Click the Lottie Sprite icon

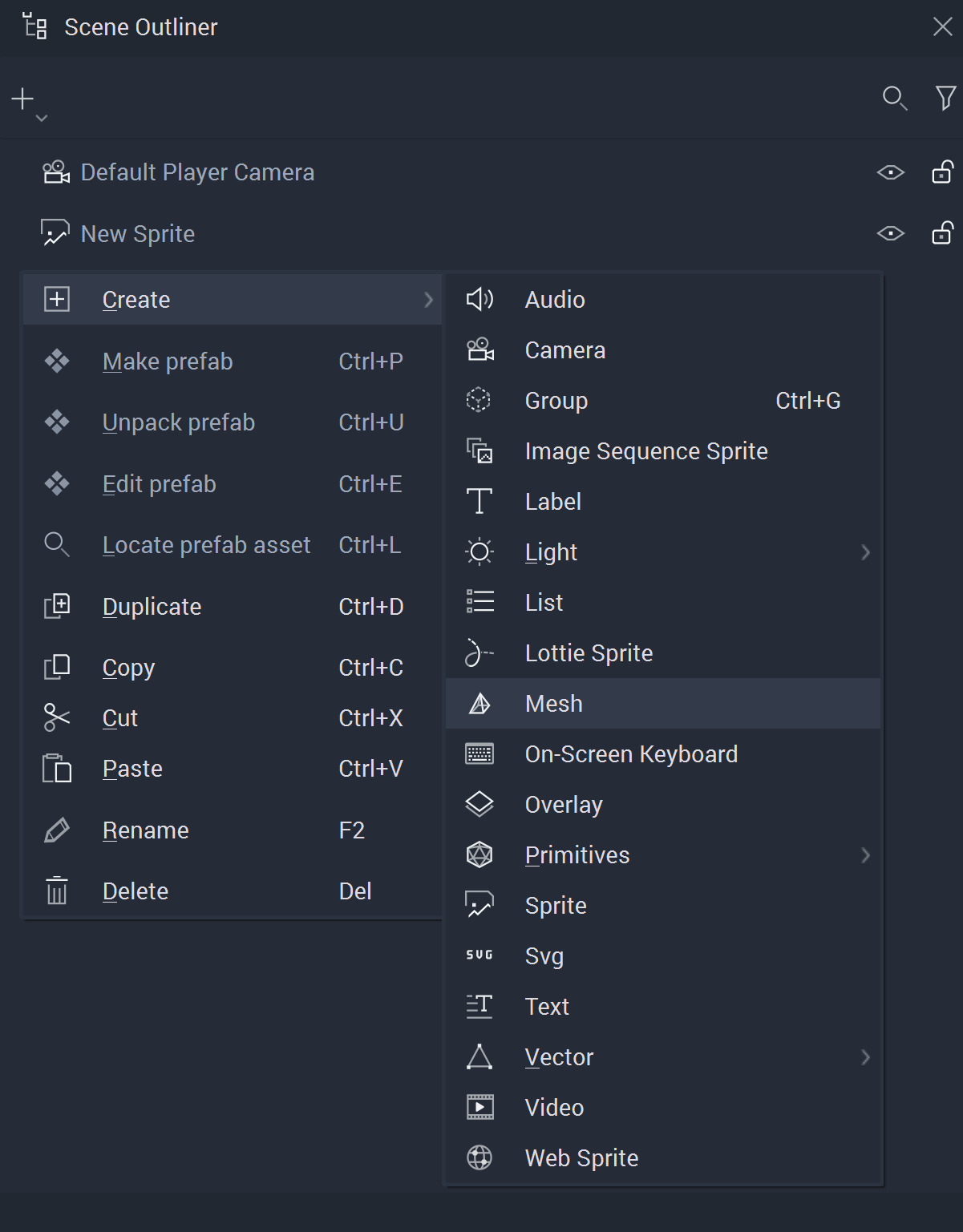479,653
